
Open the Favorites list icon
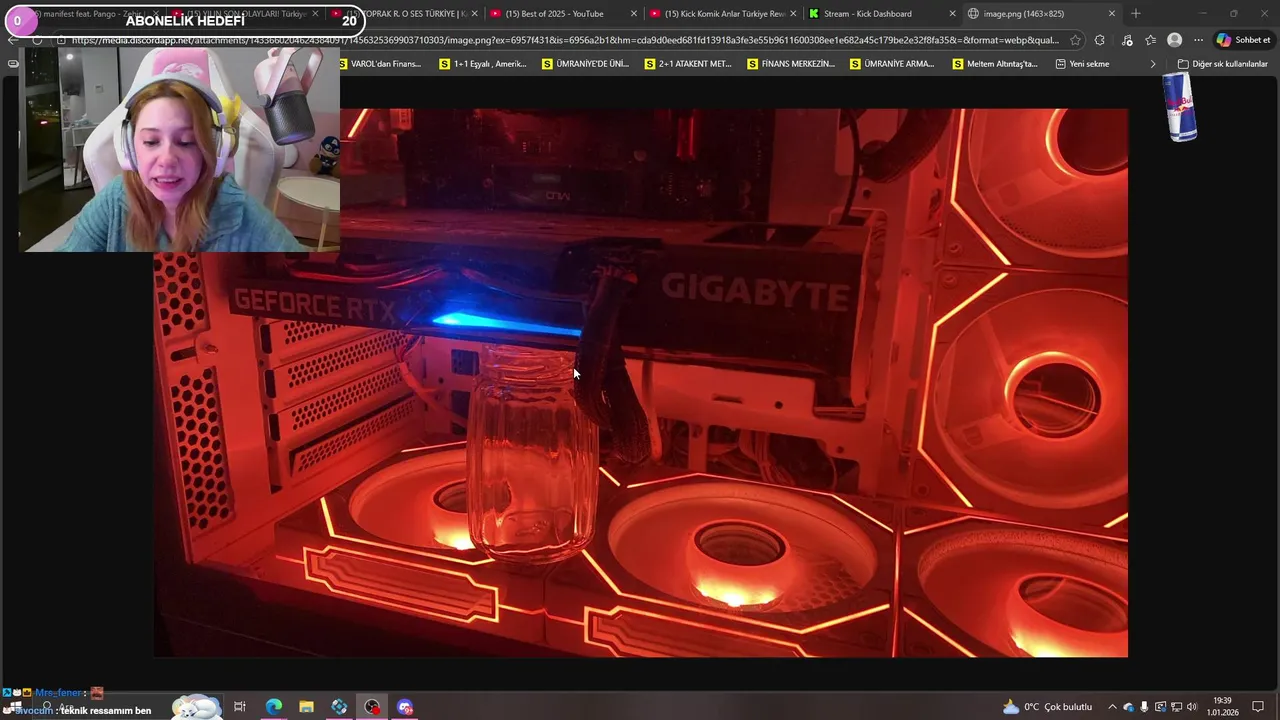click(x=1151, y=40)
